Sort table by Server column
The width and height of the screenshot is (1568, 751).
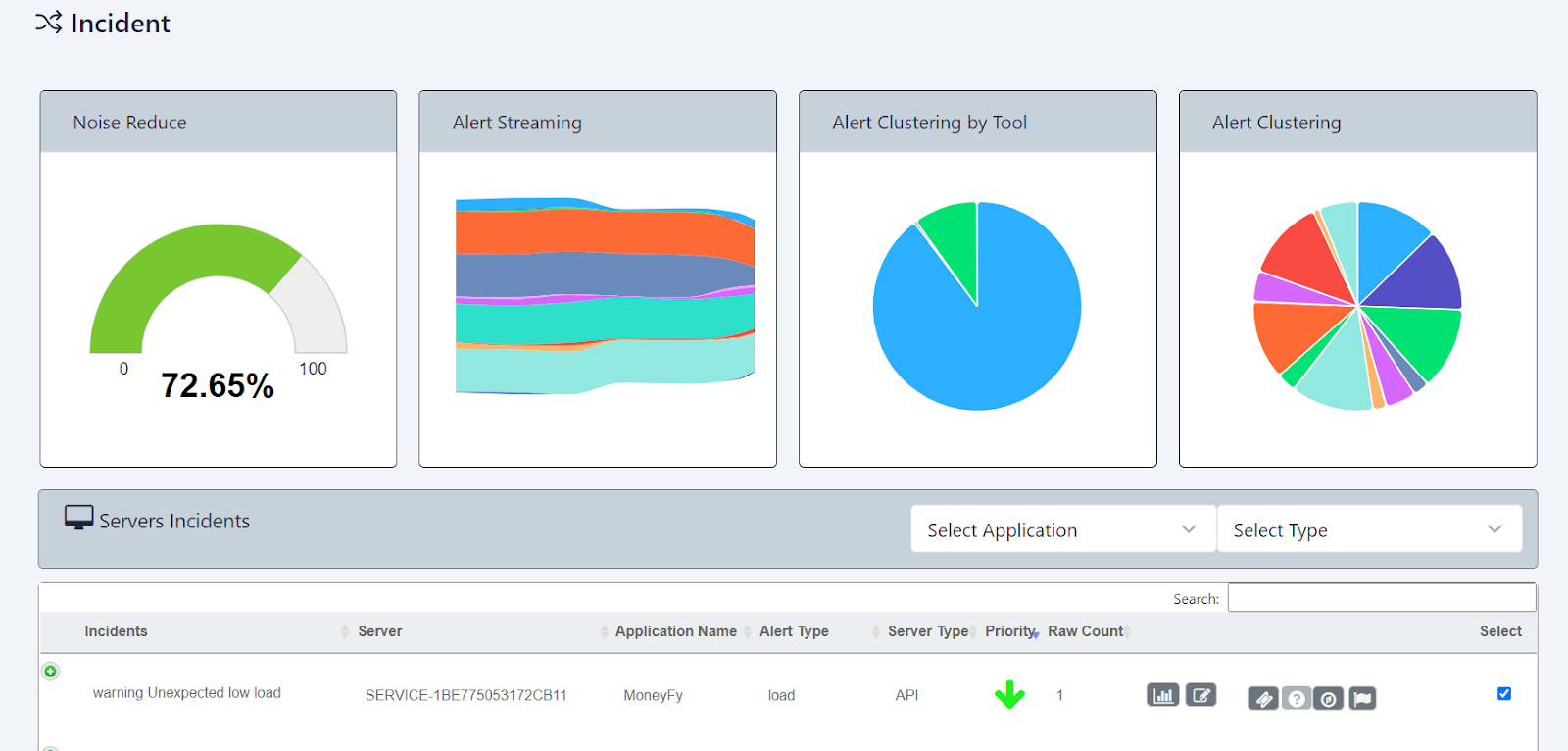click(380, 631)
